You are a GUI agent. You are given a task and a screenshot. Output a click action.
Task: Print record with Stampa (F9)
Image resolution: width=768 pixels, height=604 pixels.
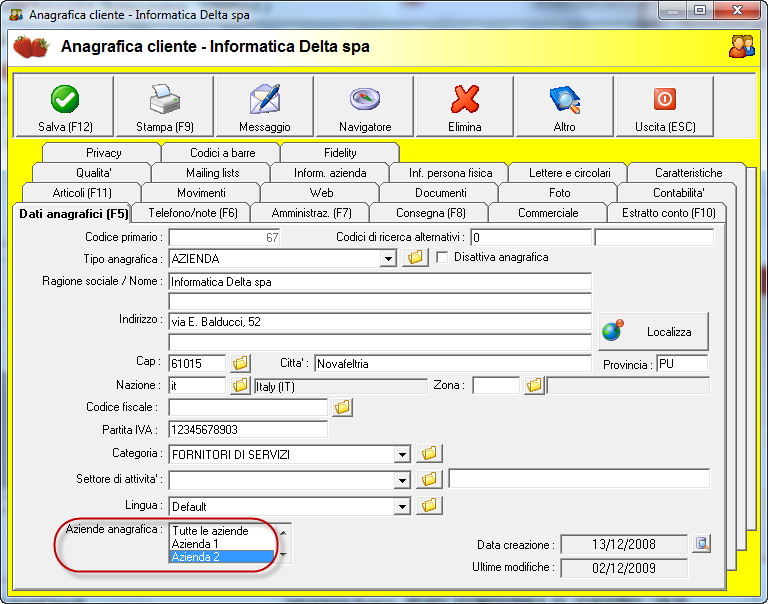click(165, 106)
